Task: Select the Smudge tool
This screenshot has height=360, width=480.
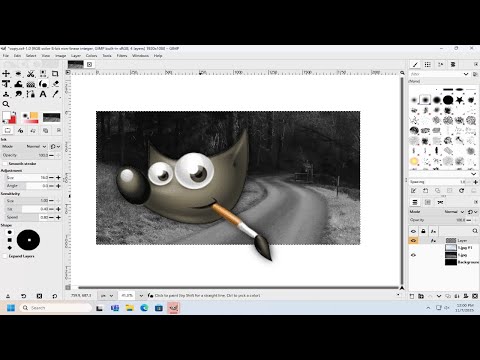Action: tap(18, 94)
